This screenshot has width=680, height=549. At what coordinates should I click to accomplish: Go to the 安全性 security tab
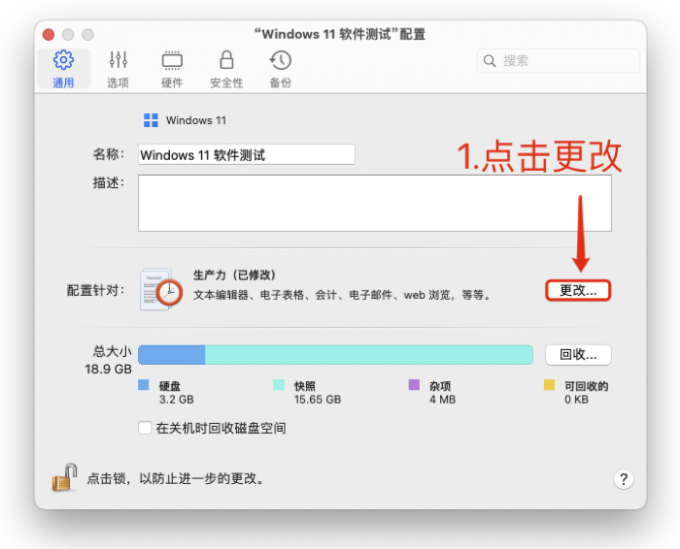click(x=226, y=69)
